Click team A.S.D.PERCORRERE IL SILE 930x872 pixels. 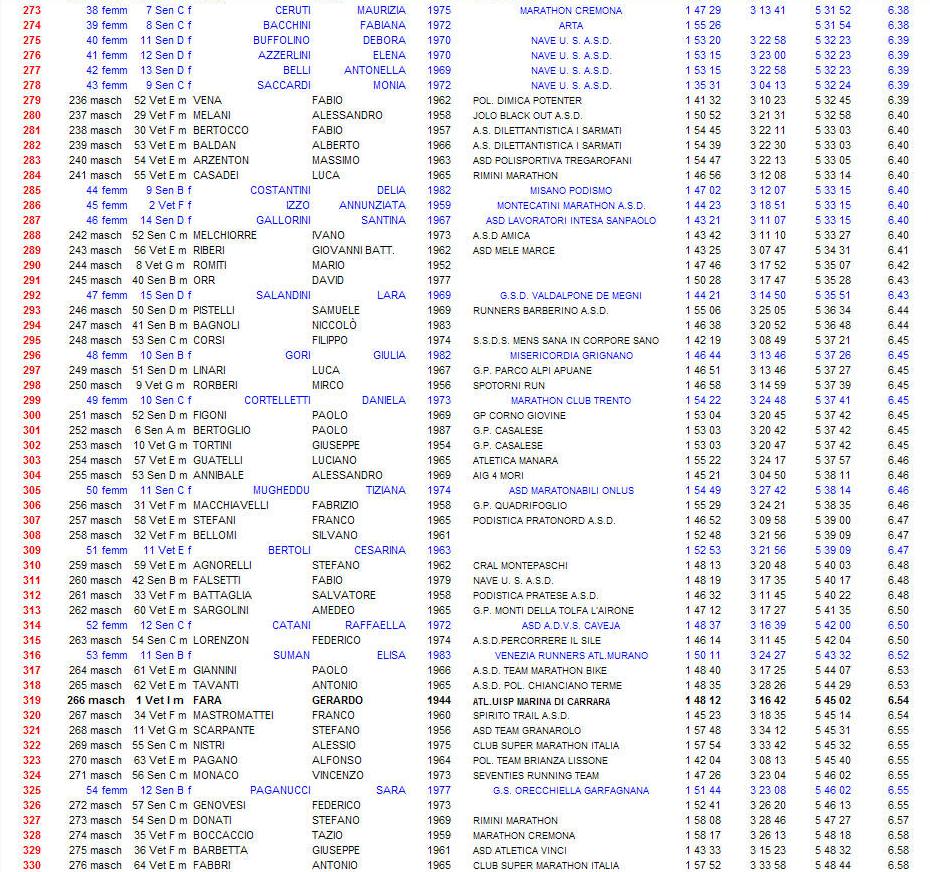[x=537, y=641]
